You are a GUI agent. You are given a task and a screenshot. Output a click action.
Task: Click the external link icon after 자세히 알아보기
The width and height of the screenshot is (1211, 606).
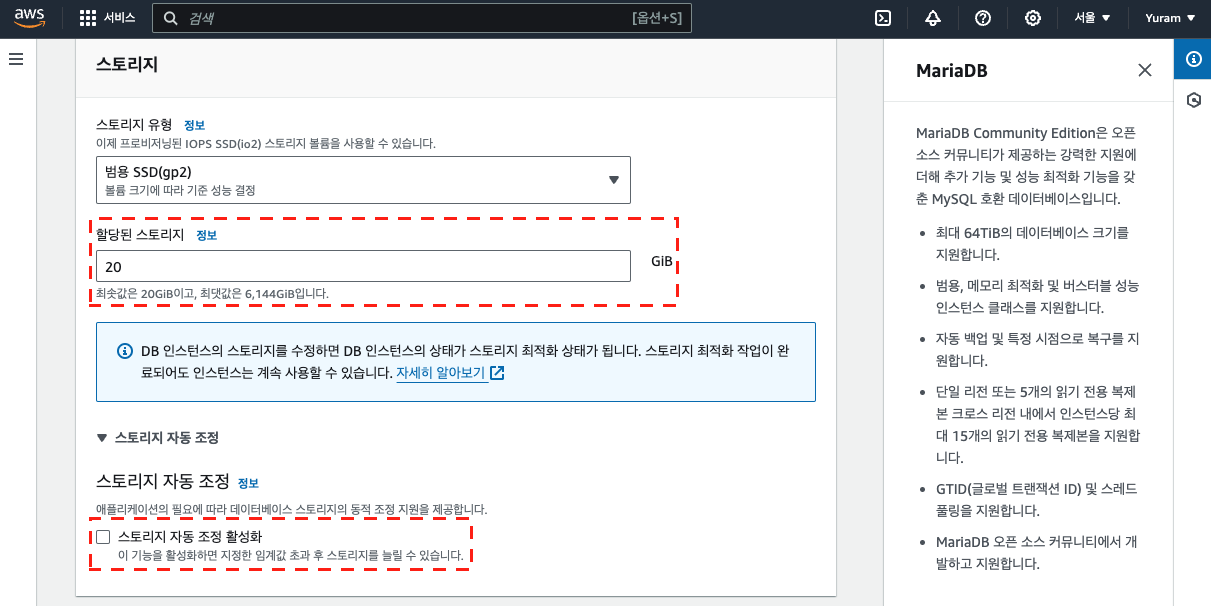tap(497, 373)
